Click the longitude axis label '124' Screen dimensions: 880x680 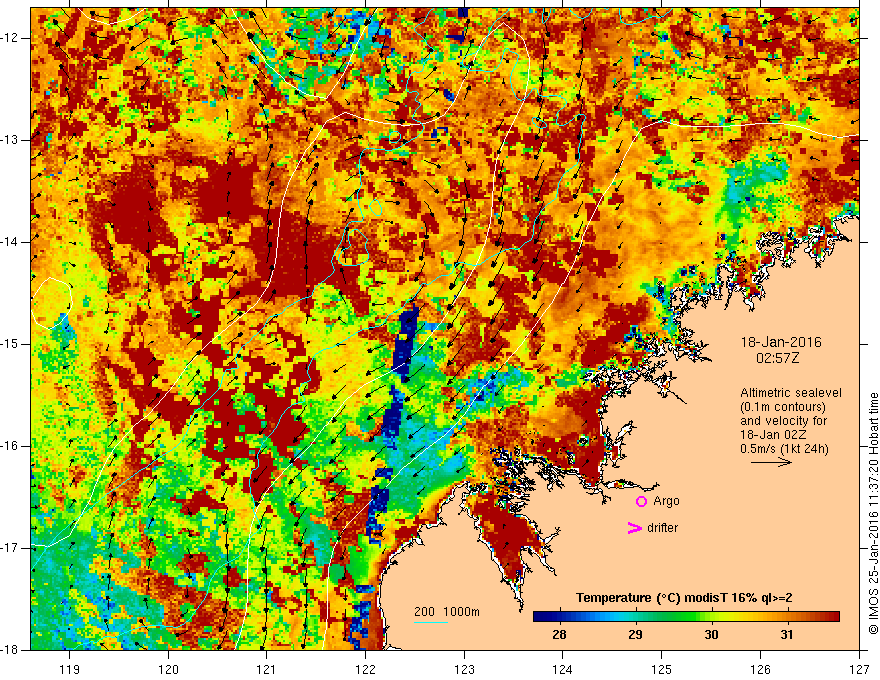click(x=563, y=669)
